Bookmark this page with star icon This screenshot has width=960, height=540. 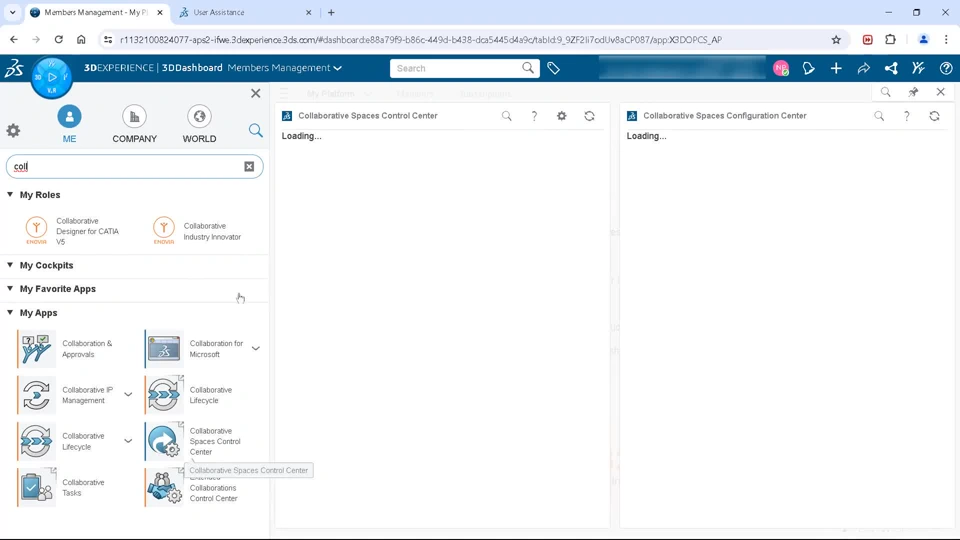click(x=836, y=40)
